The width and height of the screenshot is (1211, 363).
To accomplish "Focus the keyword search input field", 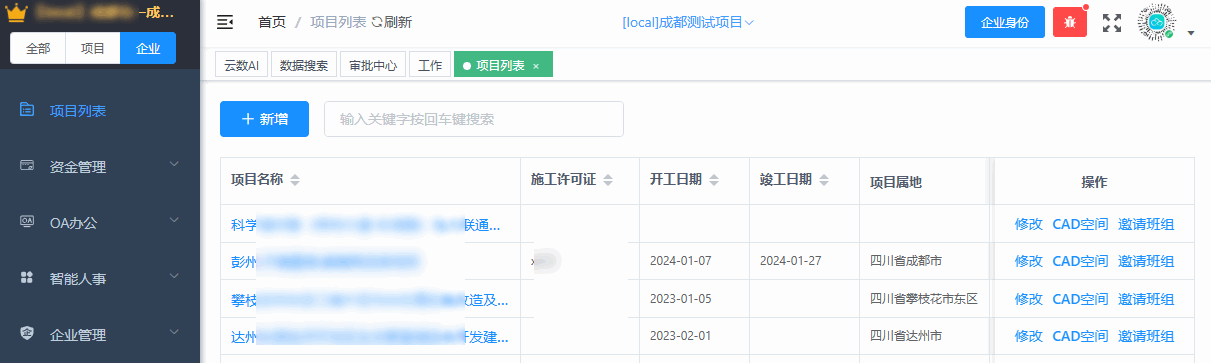I will (474, 119).
